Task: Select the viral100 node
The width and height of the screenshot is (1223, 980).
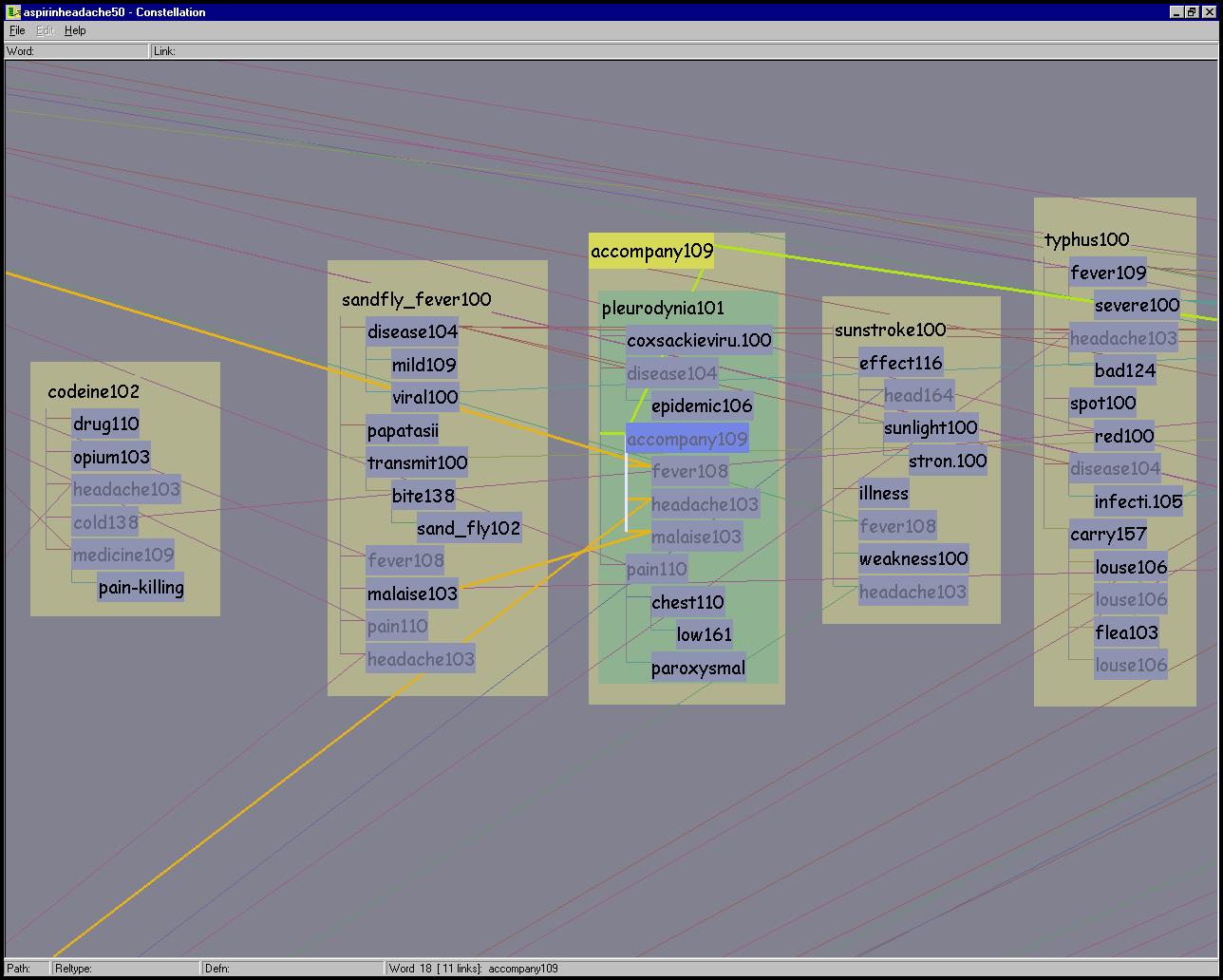Action: 424,397
